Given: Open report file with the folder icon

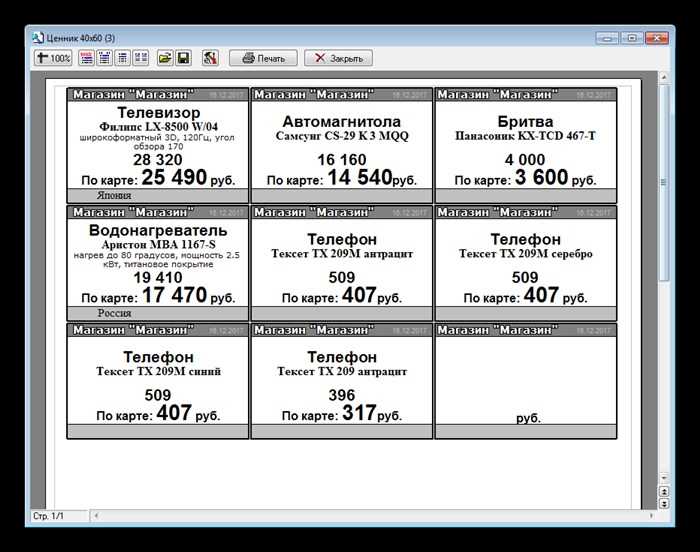Looking at the screenshot, I should [x=165, y=58].
